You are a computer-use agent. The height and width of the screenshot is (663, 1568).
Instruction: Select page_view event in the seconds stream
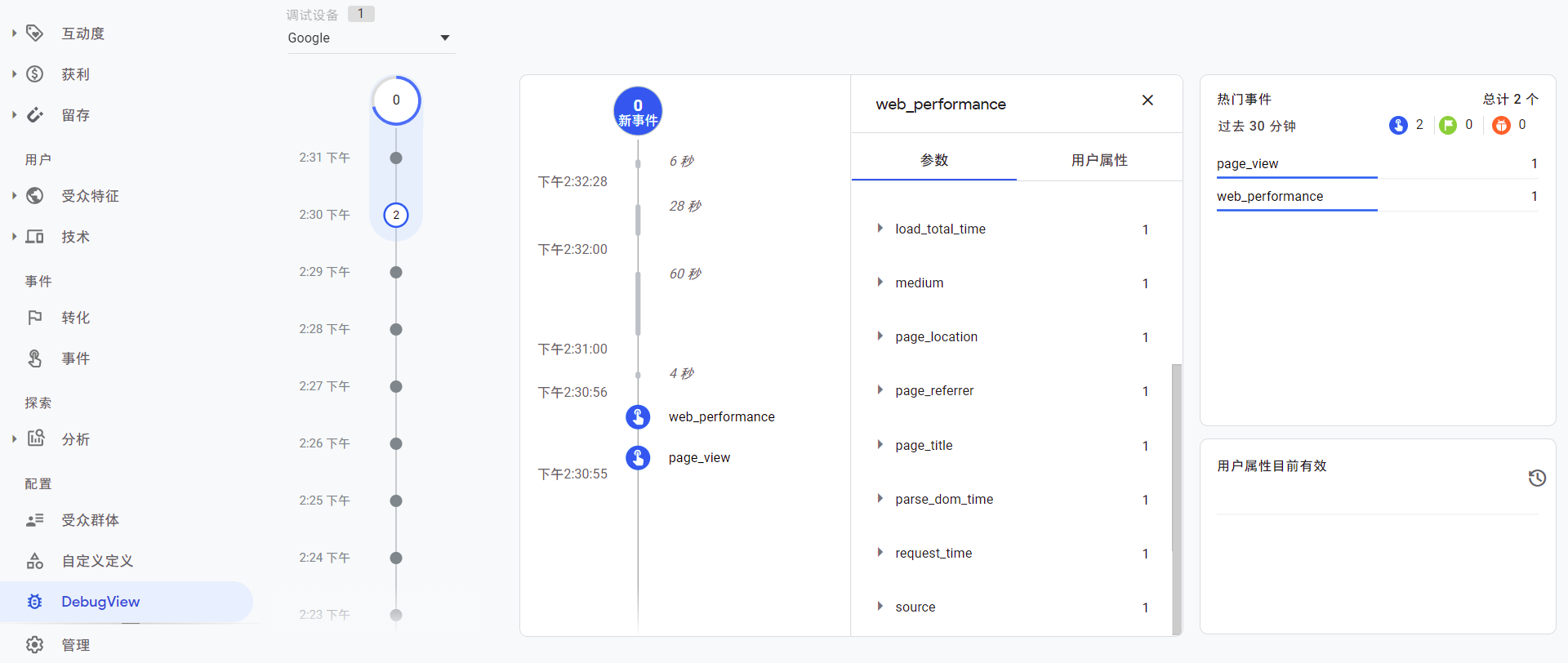pos(699,457)
